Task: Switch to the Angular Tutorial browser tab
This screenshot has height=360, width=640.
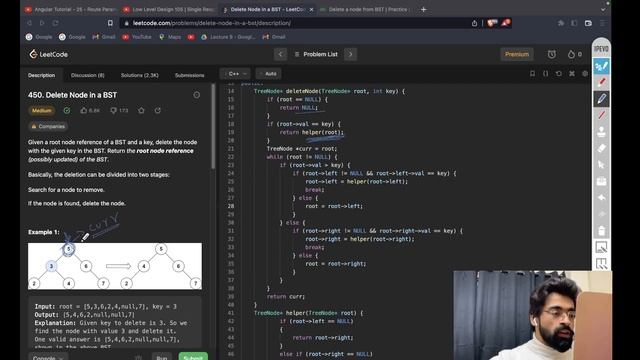Action: coord(71,9)
